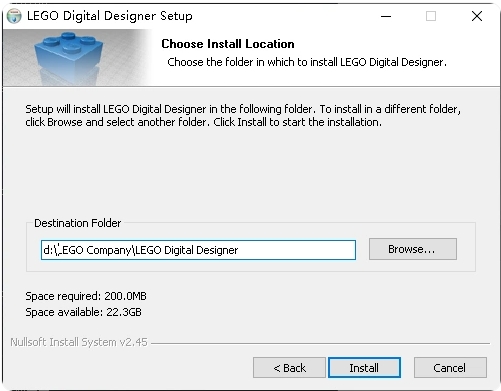This screenshot has width=501, height=391.
Task: Cancel the LEGO Digital Designer setup
Action: 450,368
